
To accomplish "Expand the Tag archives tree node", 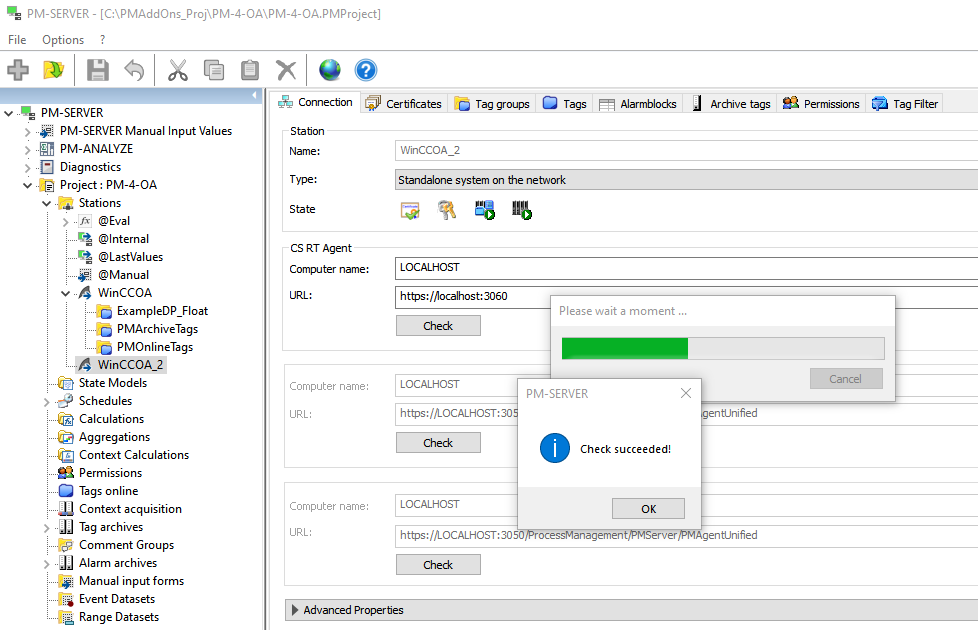I will tap(47, 527).
